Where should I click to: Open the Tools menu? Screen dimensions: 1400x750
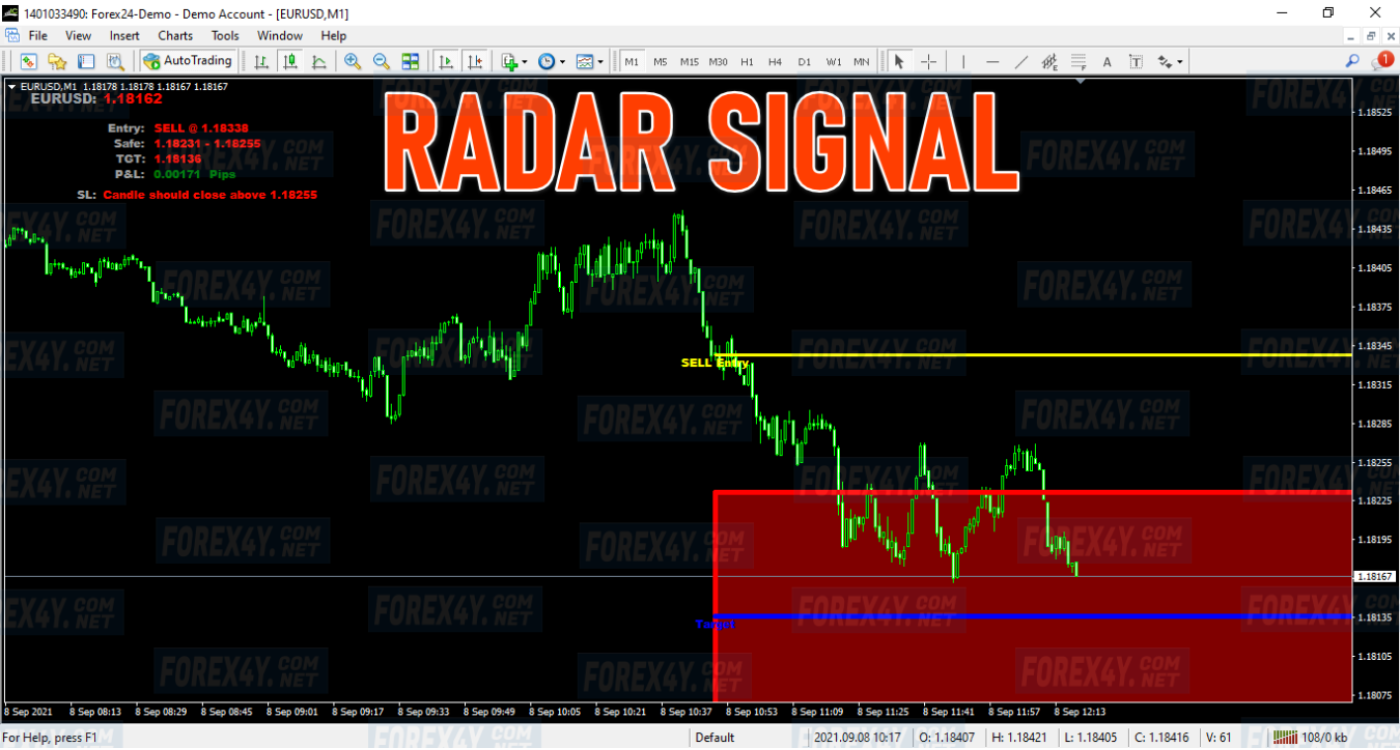click(x=224, y=35)
